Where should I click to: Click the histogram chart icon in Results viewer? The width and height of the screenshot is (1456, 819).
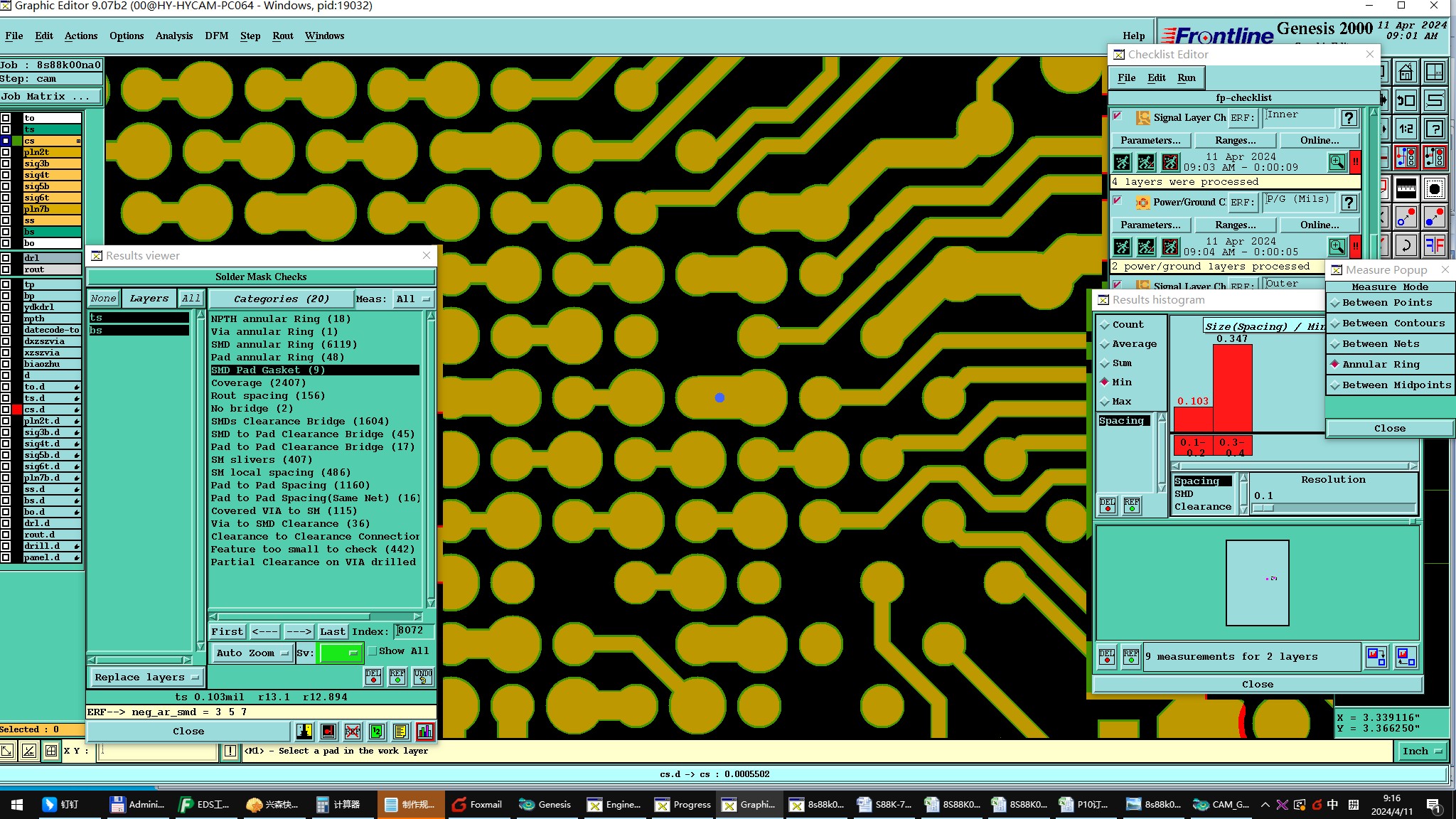tap(425, 731)
